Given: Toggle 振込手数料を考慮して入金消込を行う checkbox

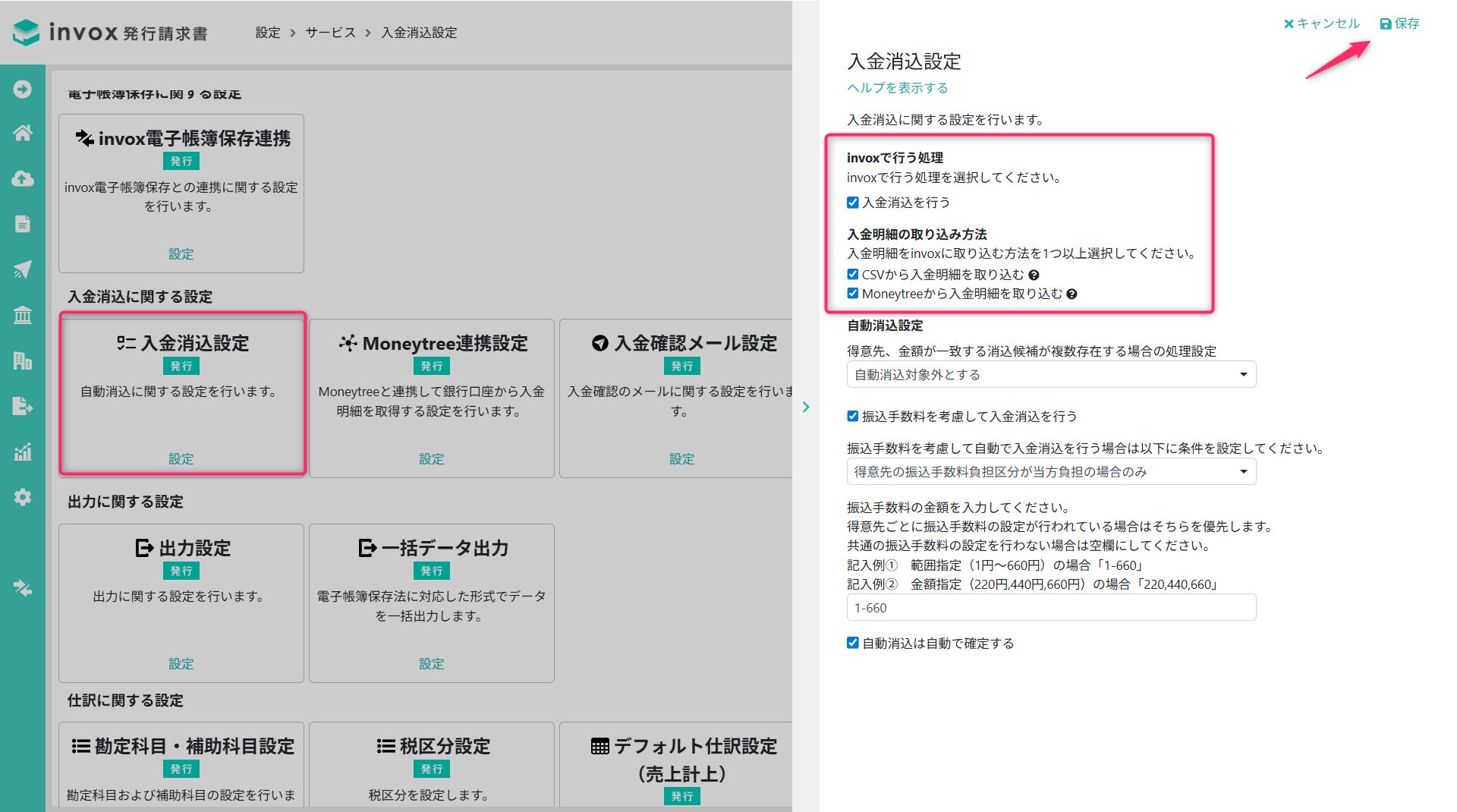Looking at the screenshot, I should (x=853, y=417).
